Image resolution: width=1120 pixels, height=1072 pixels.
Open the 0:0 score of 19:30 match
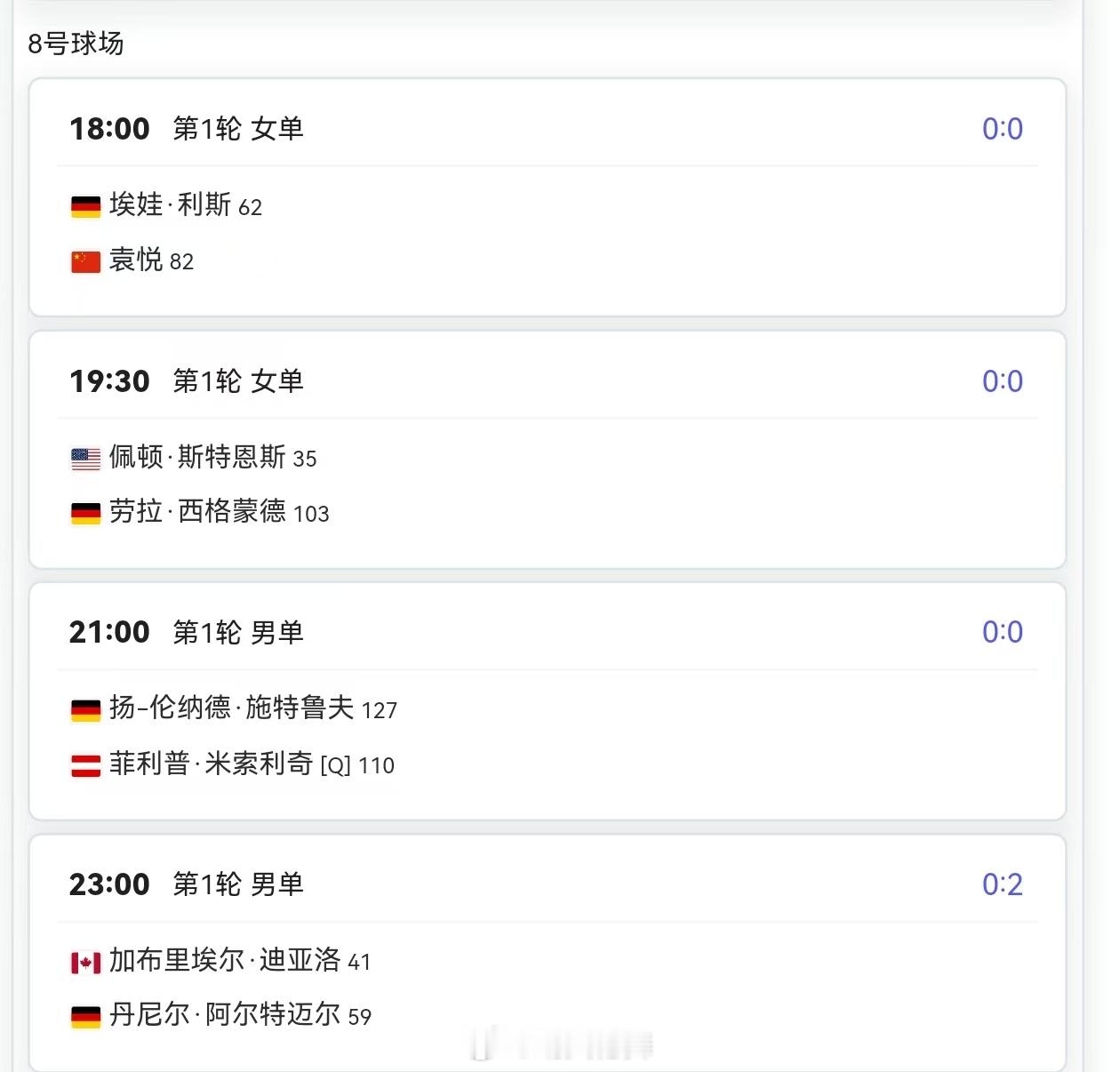(1003, 381)
